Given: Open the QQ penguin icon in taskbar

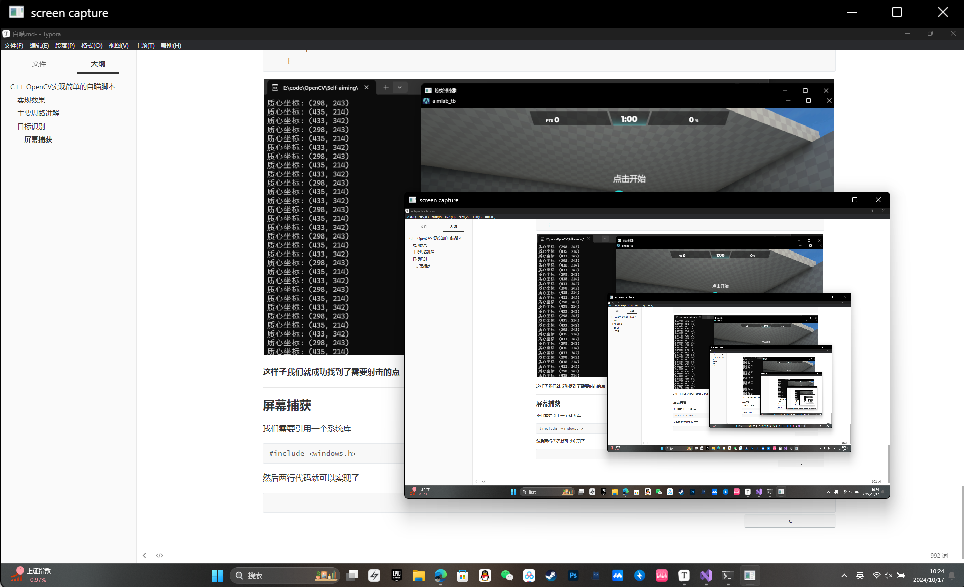Looking at the screenshot, I should pos(484,576).
